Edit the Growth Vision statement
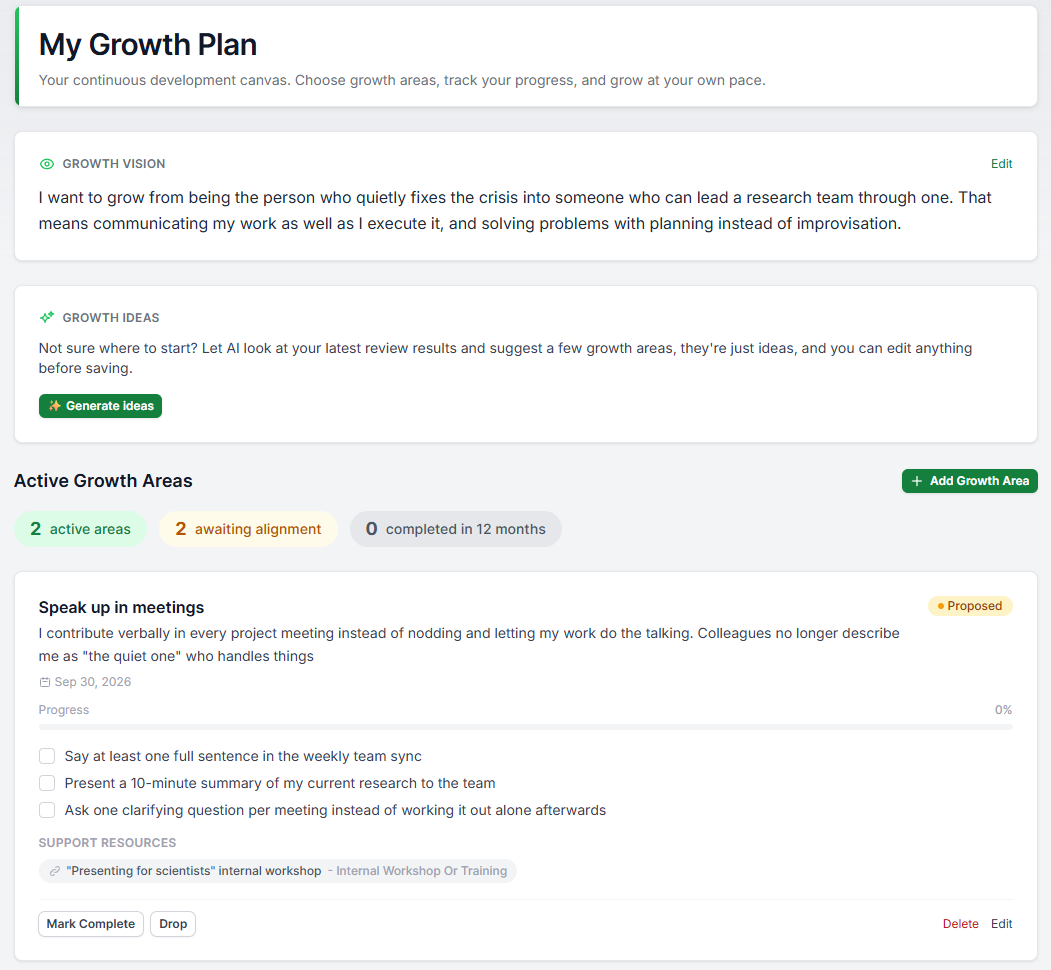 [x=1001, y=164]
